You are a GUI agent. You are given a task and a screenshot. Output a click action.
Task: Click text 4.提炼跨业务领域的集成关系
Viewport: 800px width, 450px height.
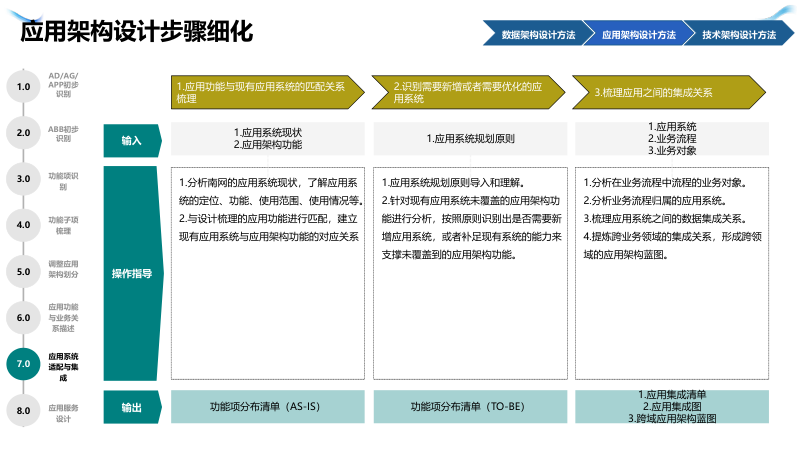click(649, 236)
